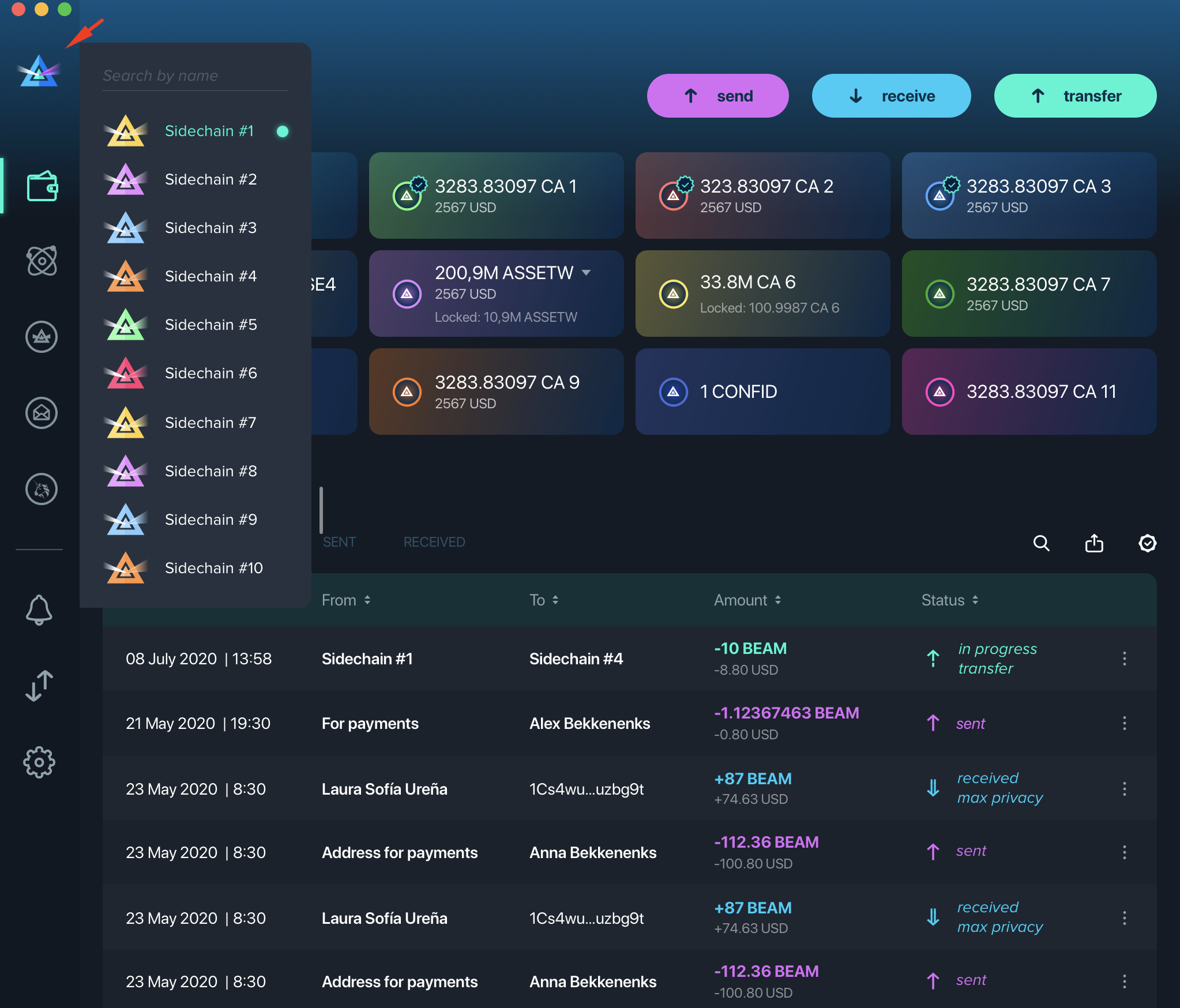Image resolution: width=1180 pixels, height=1008 pixels.
Task: Expand the 200,9M ASSETW dropdown arrow
Action: [587, 272]
